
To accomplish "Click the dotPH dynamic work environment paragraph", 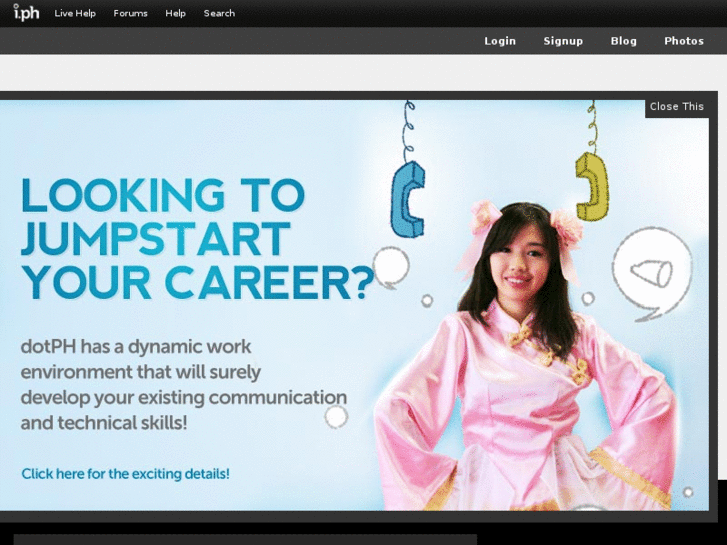I will tap(184, 385).
